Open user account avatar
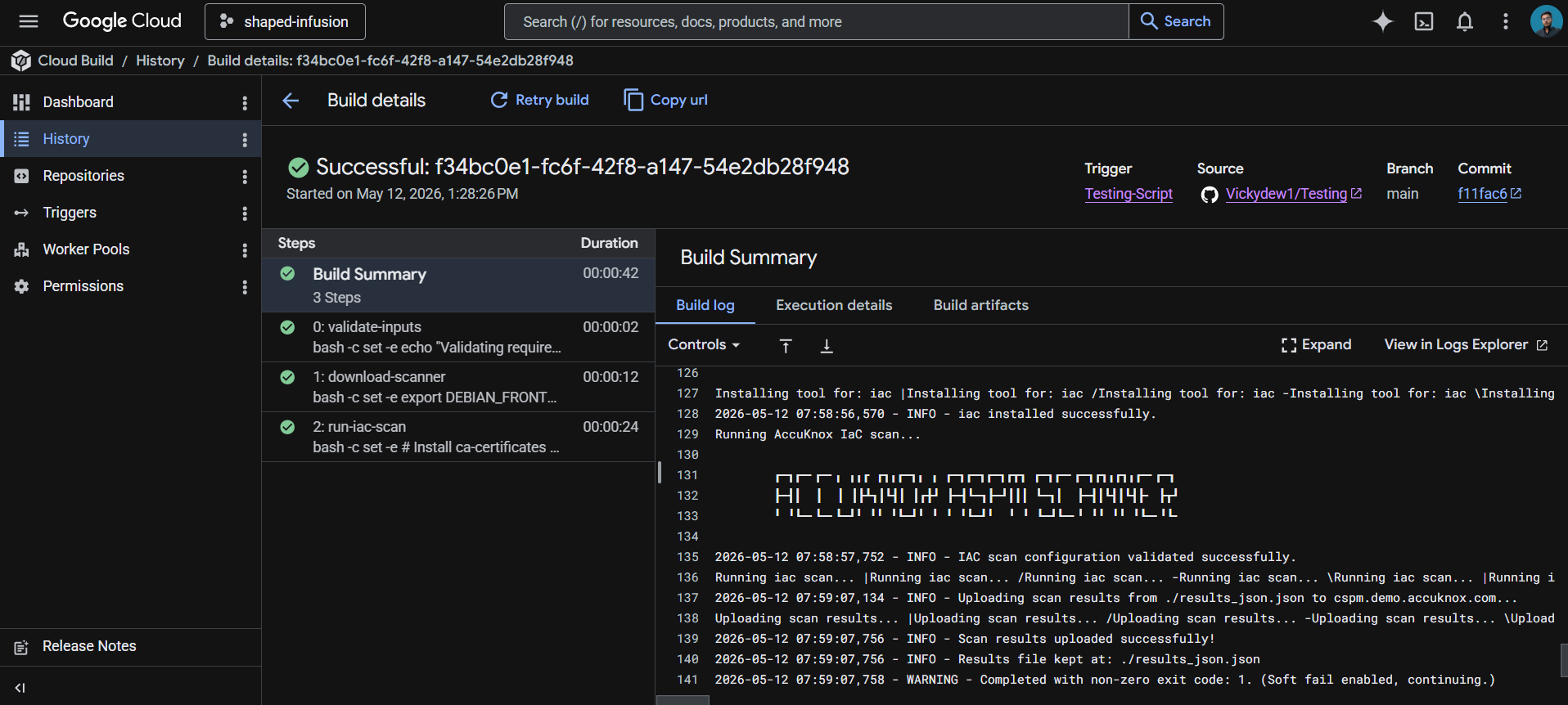This screenshot has width=1568, height=705. pyautogui.click(x=1546, y=21)
